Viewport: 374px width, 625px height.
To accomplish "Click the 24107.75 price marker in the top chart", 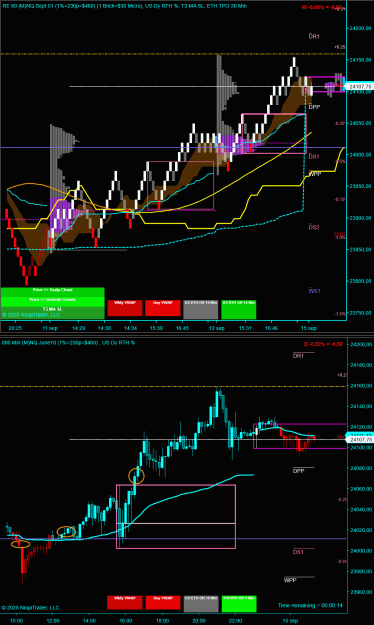I will coord(360,86).
